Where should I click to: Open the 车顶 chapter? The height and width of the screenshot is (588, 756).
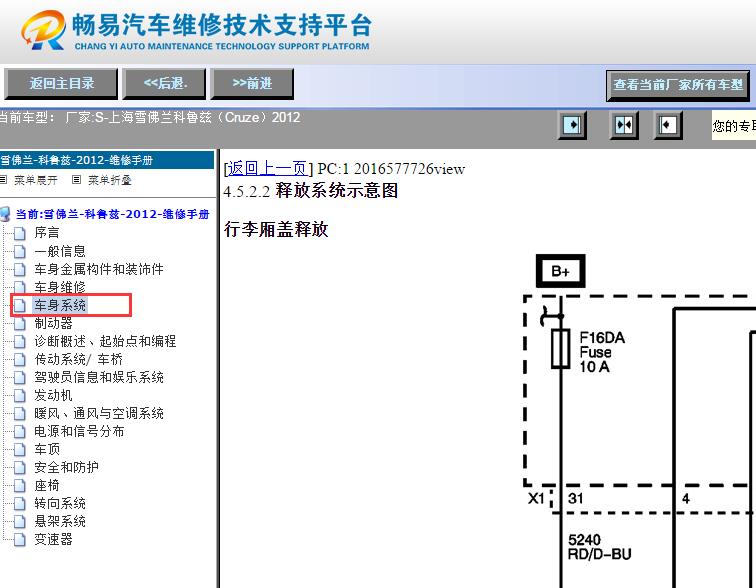[x=47, y=449]
